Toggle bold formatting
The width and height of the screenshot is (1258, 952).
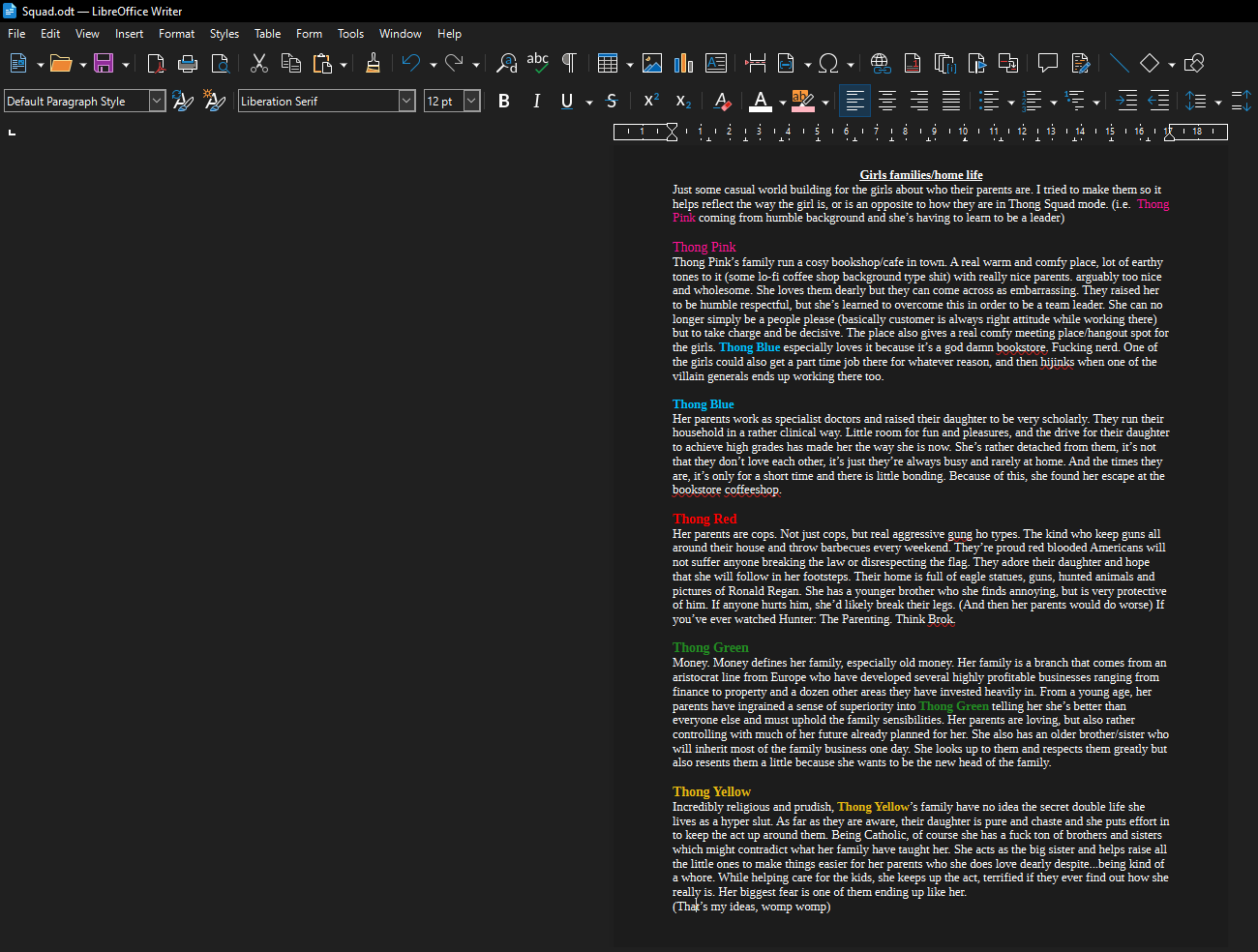point(504,101)
